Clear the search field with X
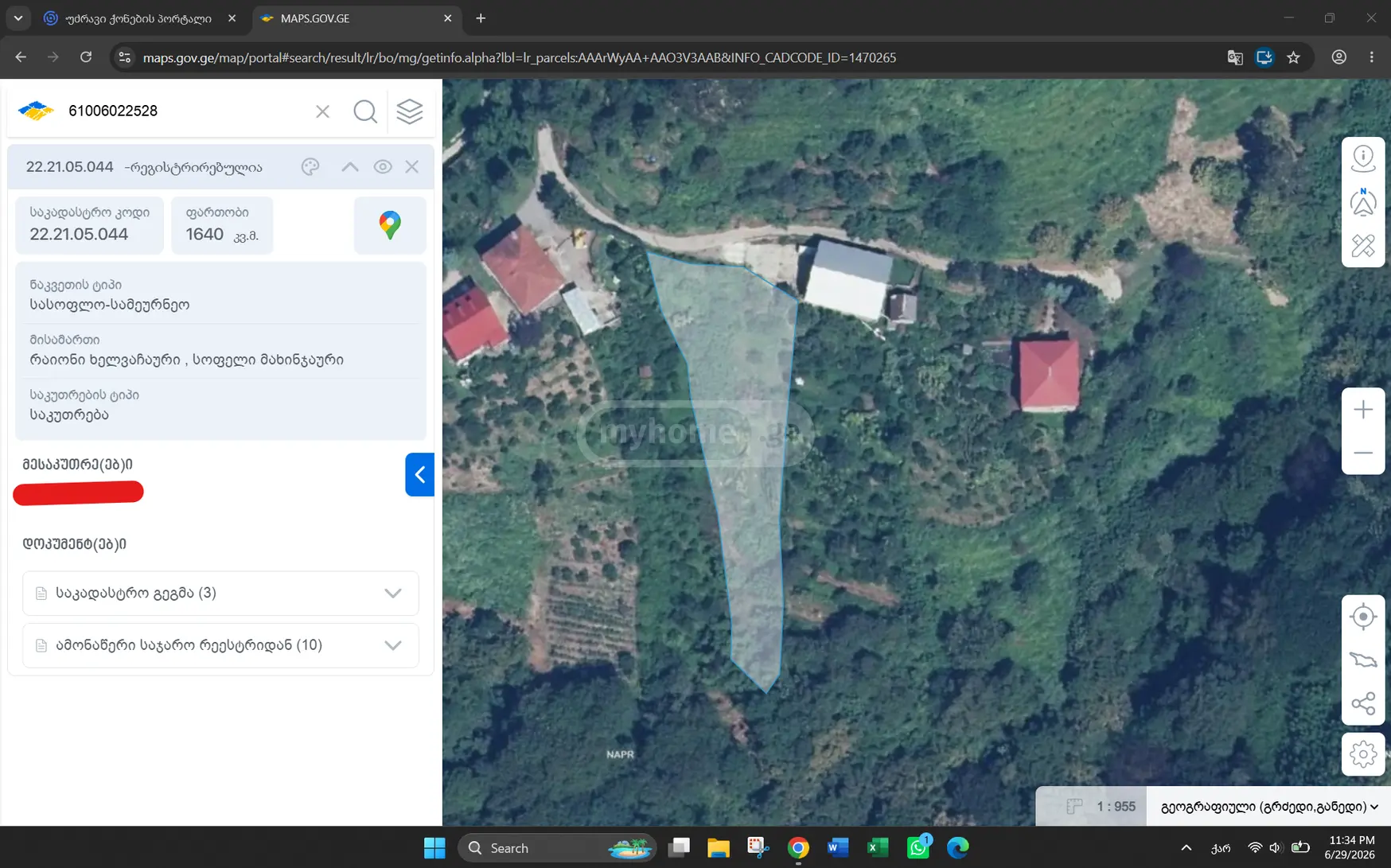 [x=322, y=111]
